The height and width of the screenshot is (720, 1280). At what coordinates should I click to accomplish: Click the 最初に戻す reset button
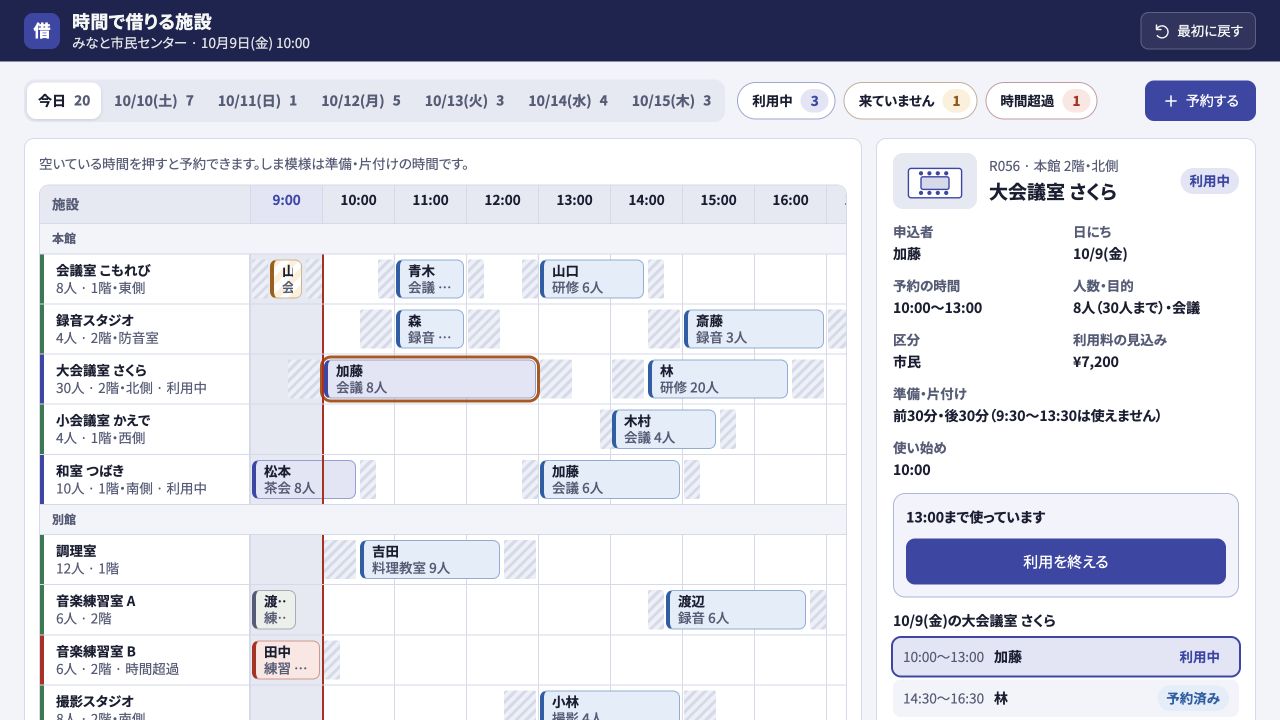point(1198,31)
